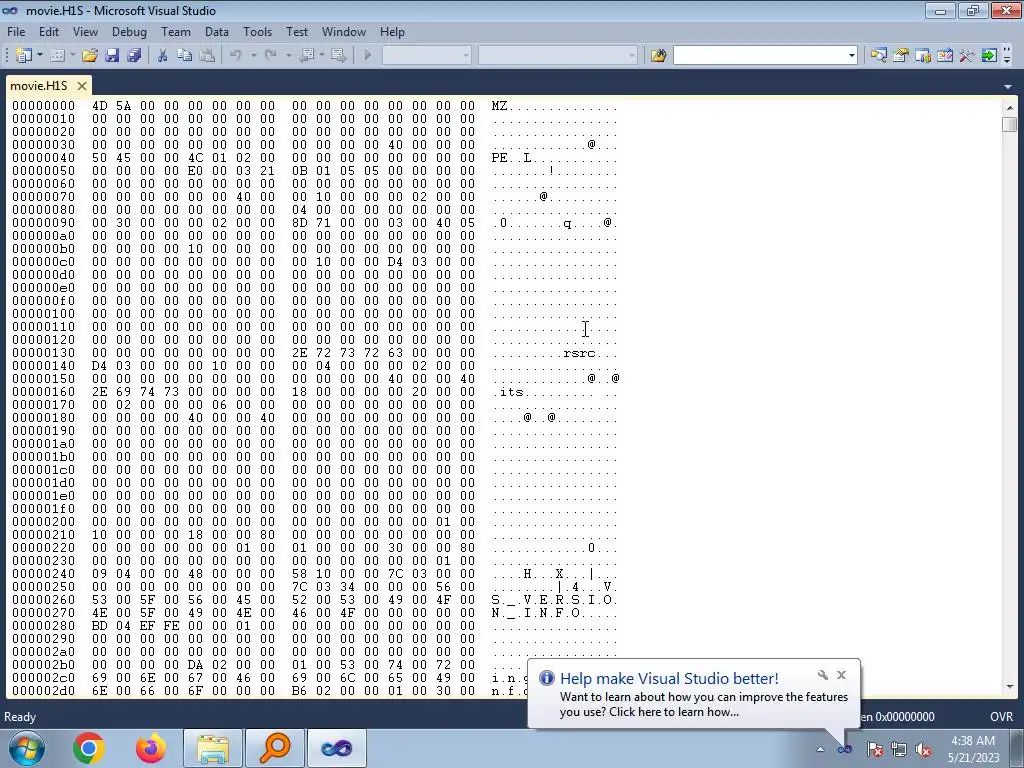The image size is (1024, 768).
Task: Open the View menu
Action: tap(85, 31)
